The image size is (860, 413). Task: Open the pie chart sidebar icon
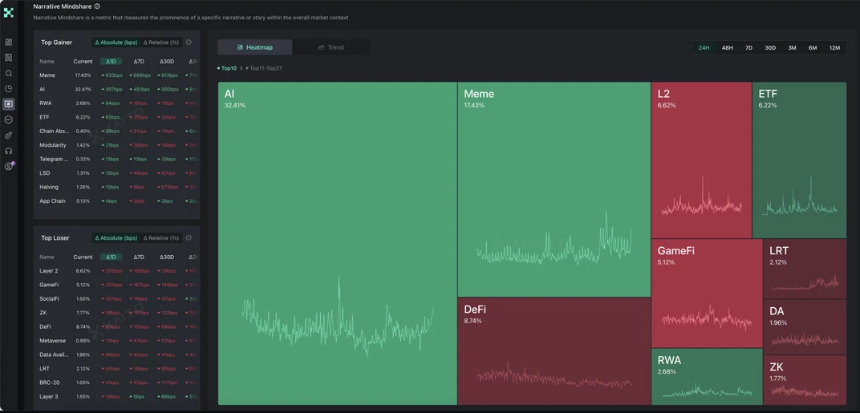click(x=8, y=88)
